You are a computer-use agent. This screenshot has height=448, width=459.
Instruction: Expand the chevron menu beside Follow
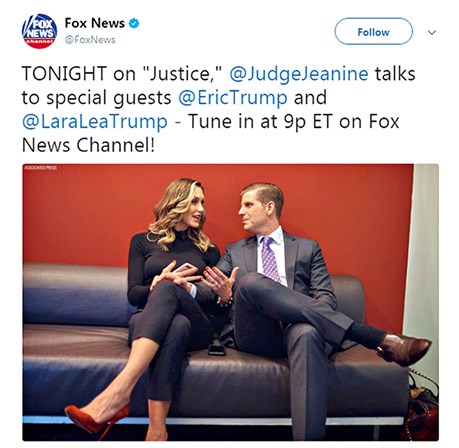432,32
